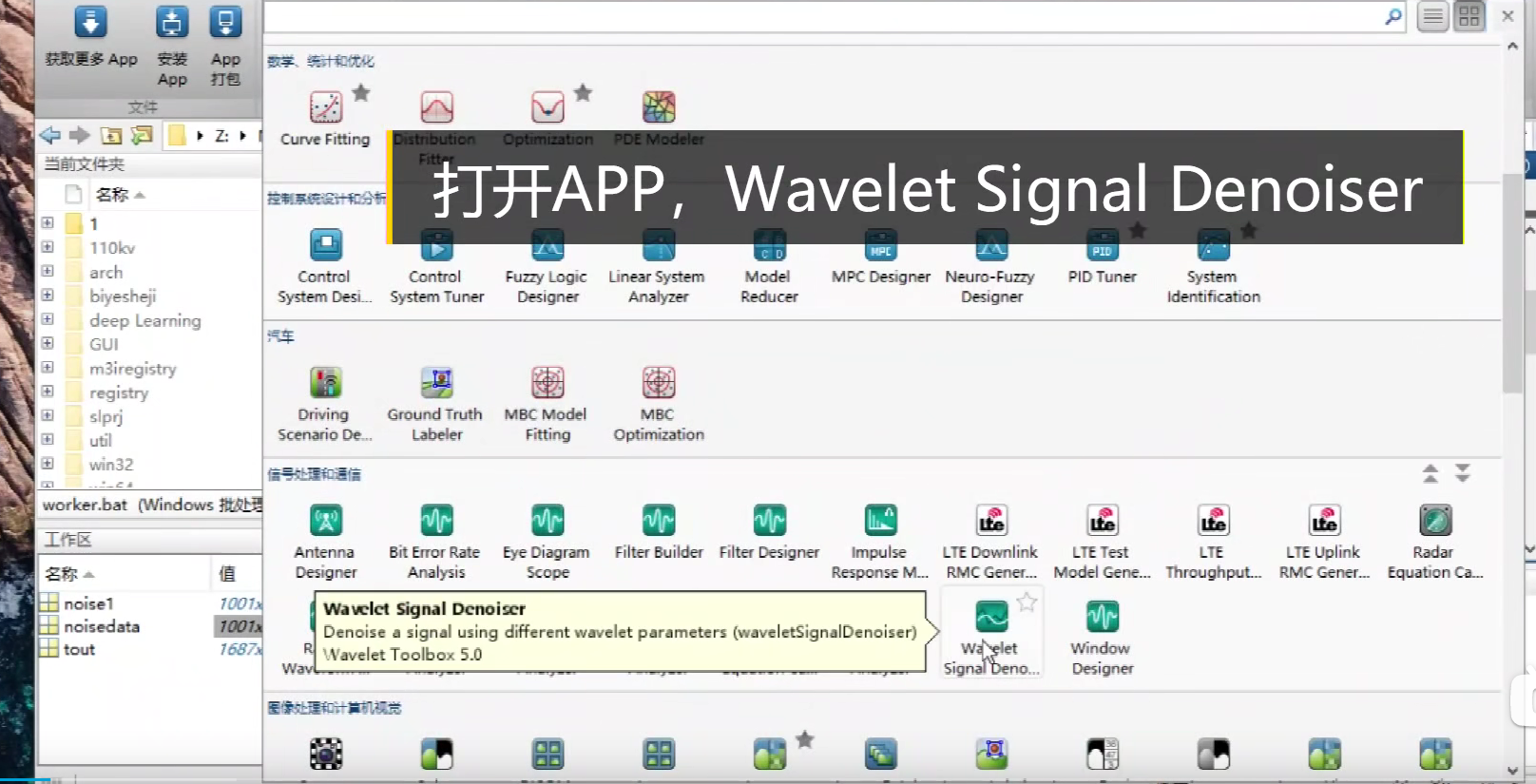The width and height of the screenshot is (1536, 784).
Task: Open MPC Designer app
Action: pos(881,257)
